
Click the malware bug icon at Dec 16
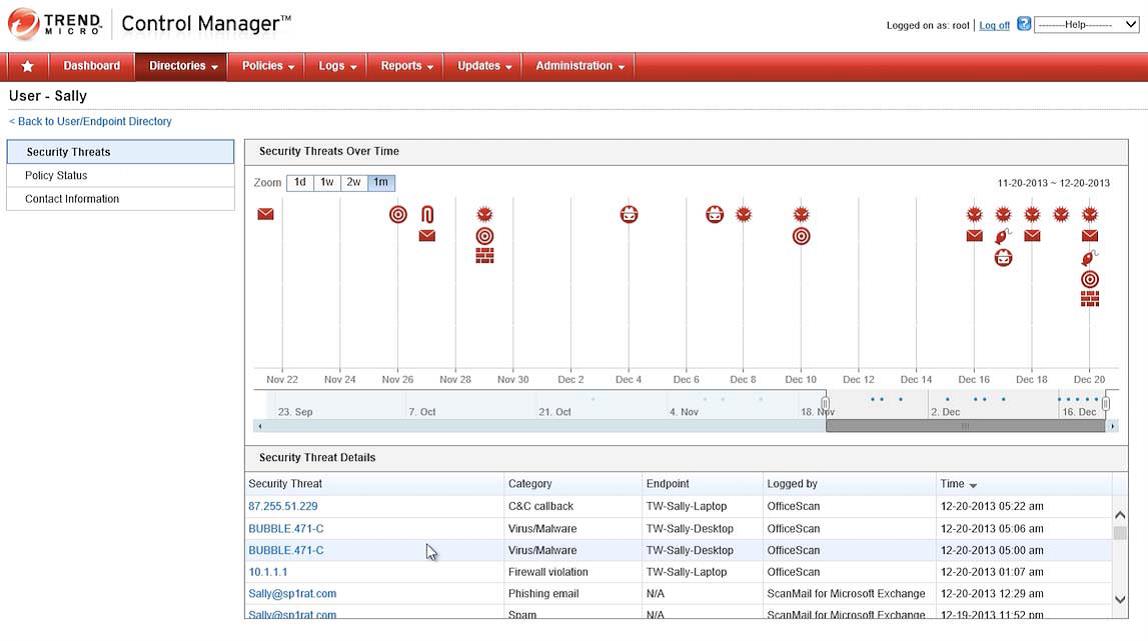(974, 214)
